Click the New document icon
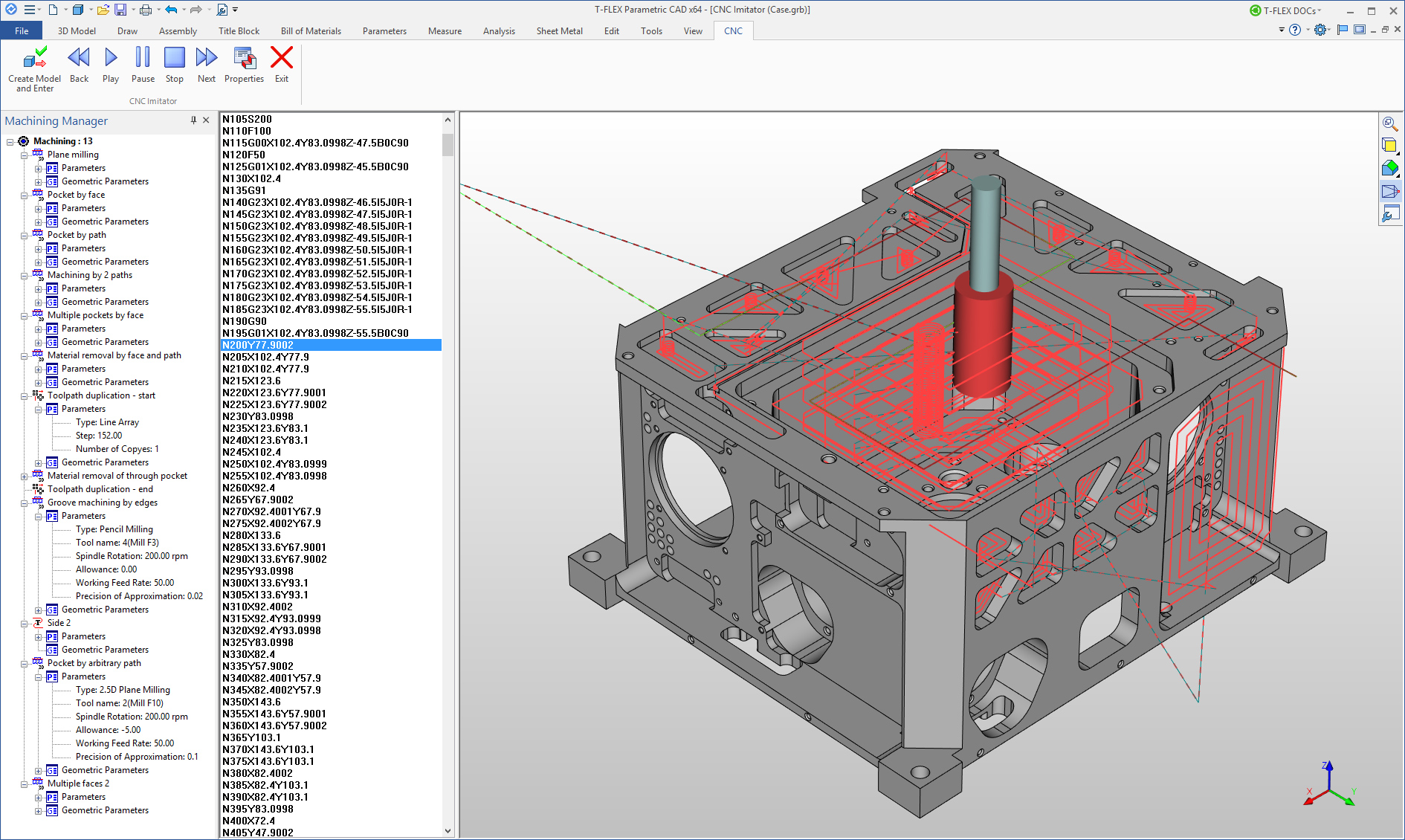The height and width of the screenshot is (840, 1405). click(53, 10)
